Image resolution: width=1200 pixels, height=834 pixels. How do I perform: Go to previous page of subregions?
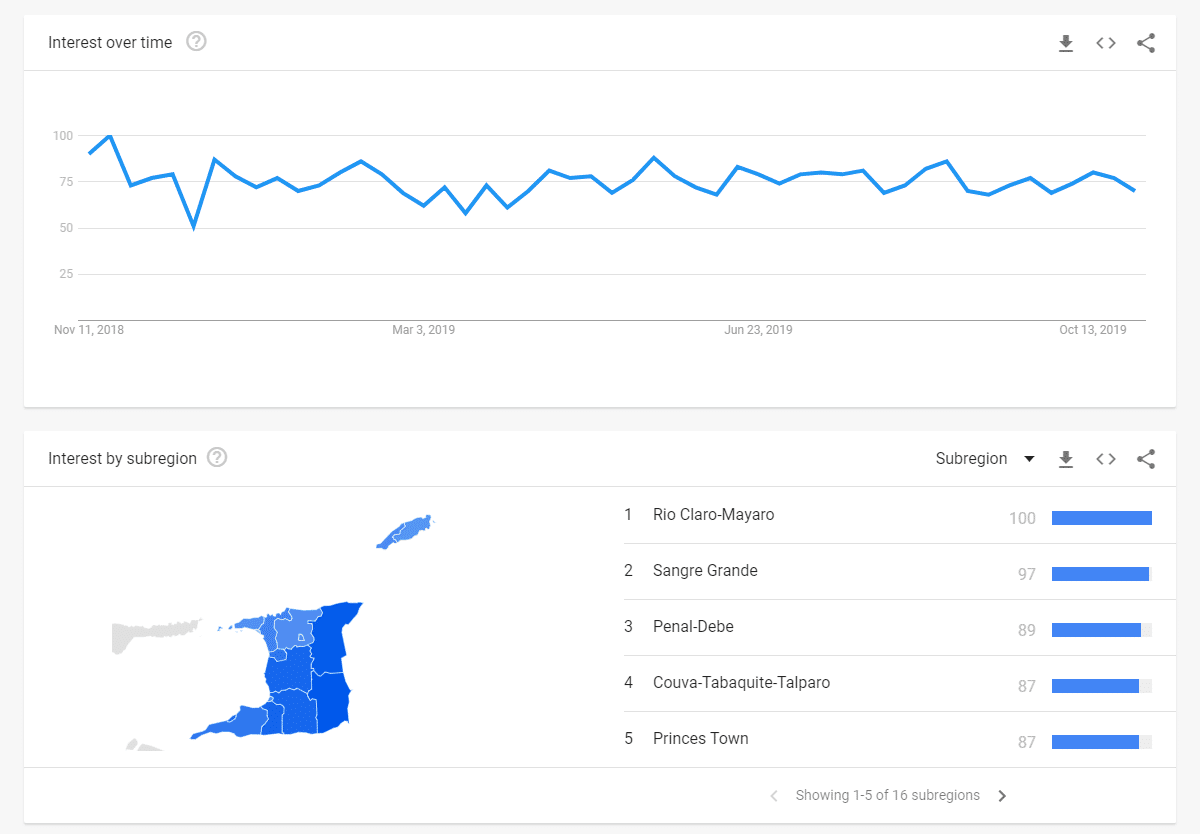coord(774,796)
